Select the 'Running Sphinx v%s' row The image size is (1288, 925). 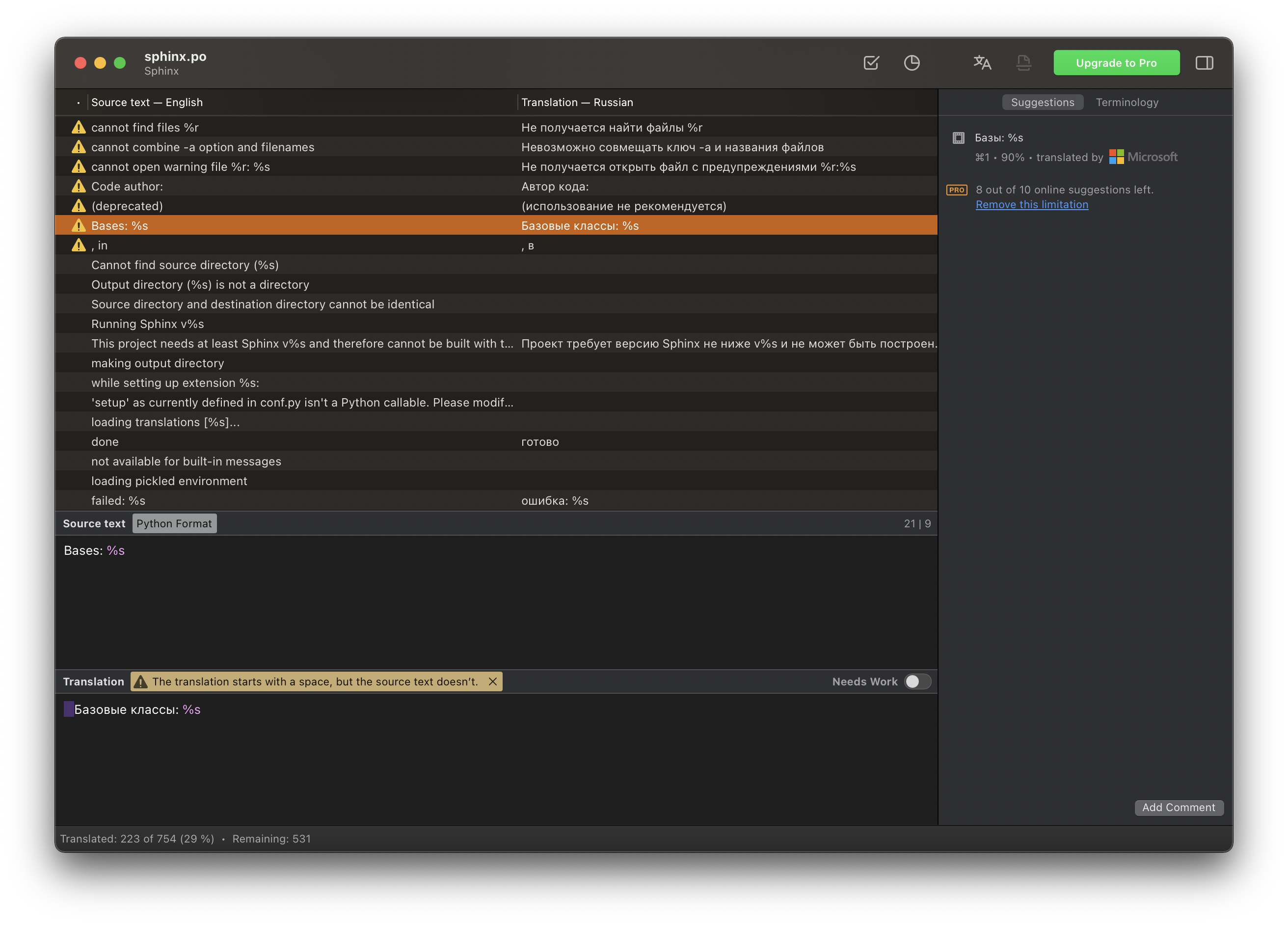pyautogui.click(x=148, y=324)
